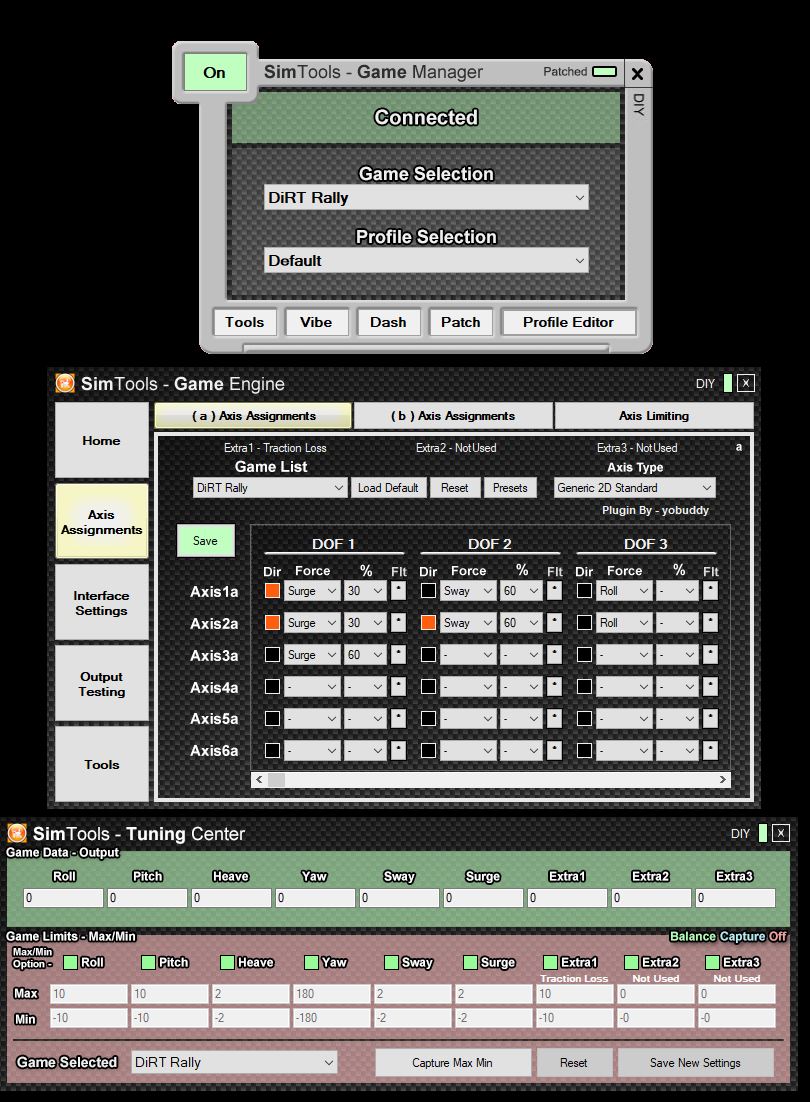810x1102 pixels.
Task: Close the Tuning Center window with X
Action: pyautogui.click(x=780, y=834)
